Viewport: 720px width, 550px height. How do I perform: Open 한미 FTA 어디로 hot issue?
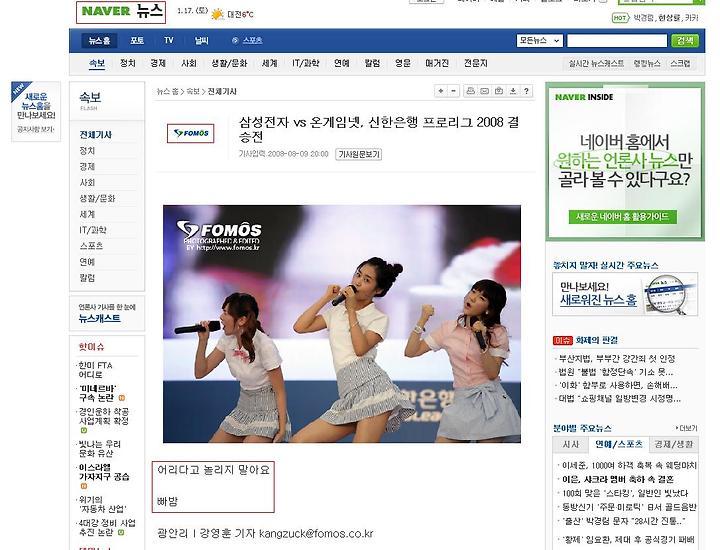[x=95, y=370]
